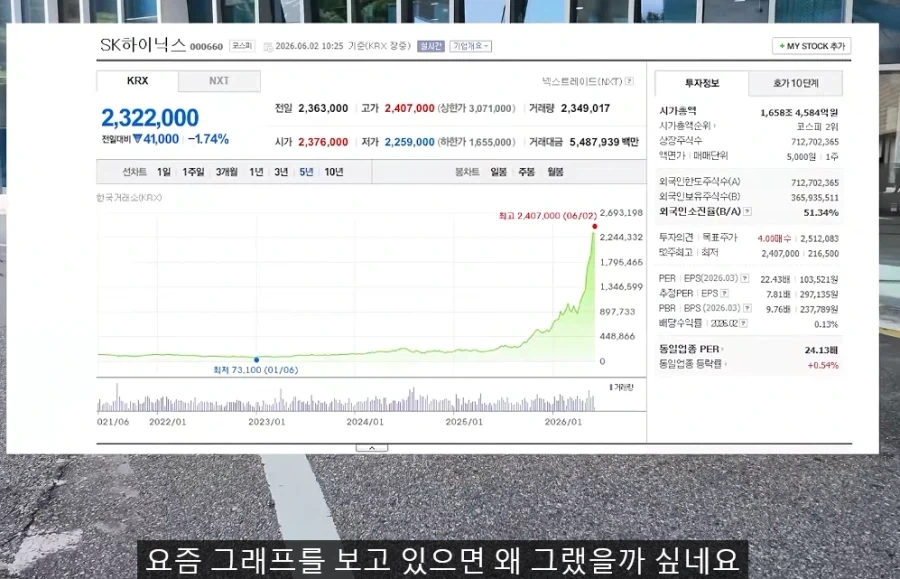Select the 5년 line chart period
The image size is (900, 579).
[x=306, y=172]
